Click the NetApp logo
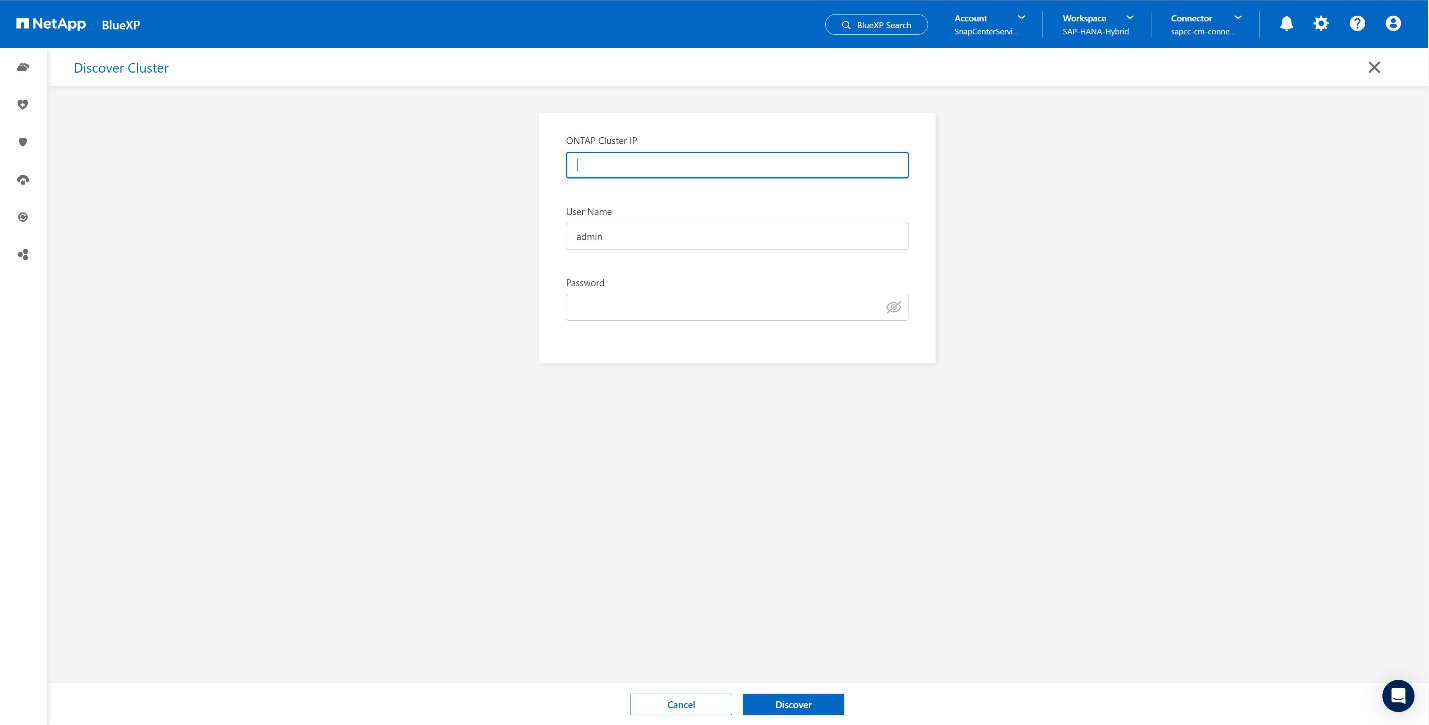 (x=51, y=24)
